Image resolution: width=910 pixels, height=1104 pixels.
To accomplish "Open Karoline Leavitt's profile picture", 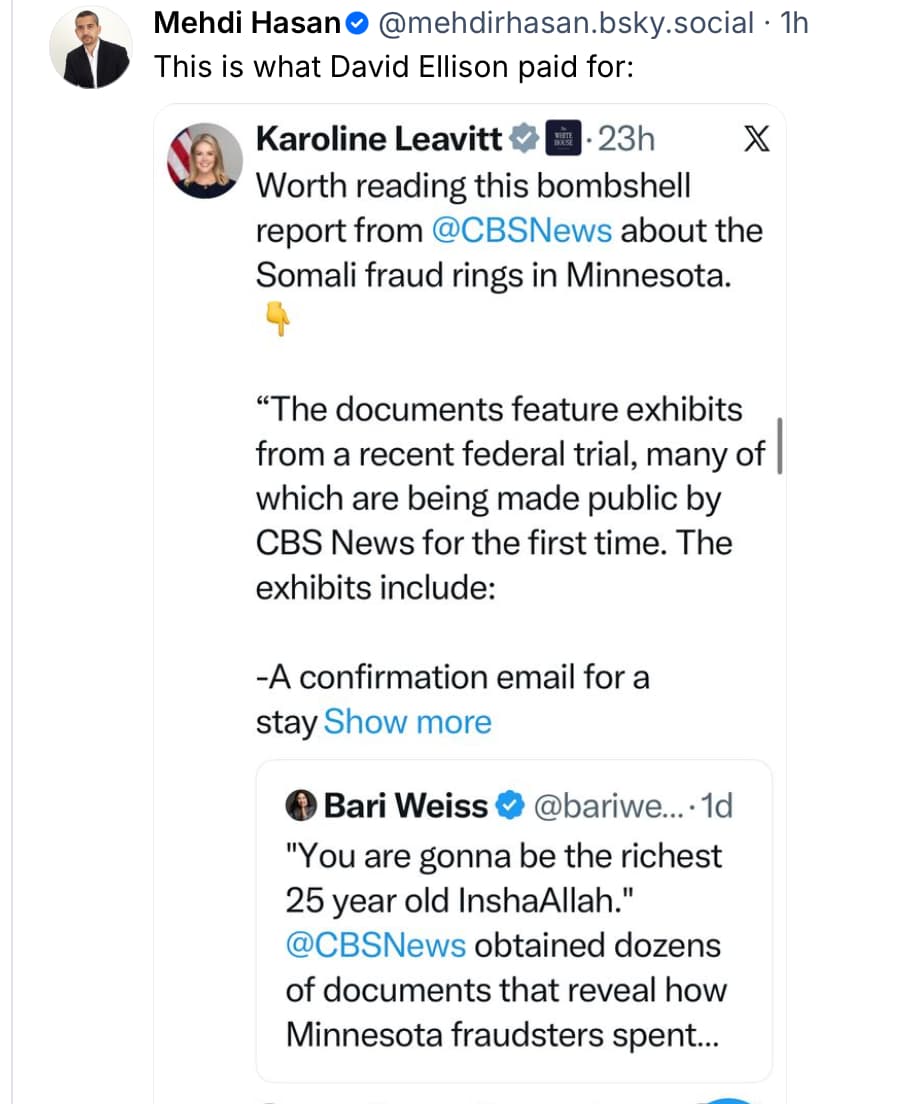I will 204,160.
